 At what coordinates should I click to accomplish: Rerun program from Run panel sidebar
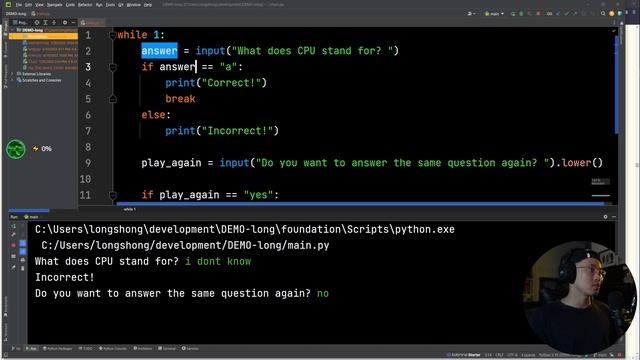[13, 227]
